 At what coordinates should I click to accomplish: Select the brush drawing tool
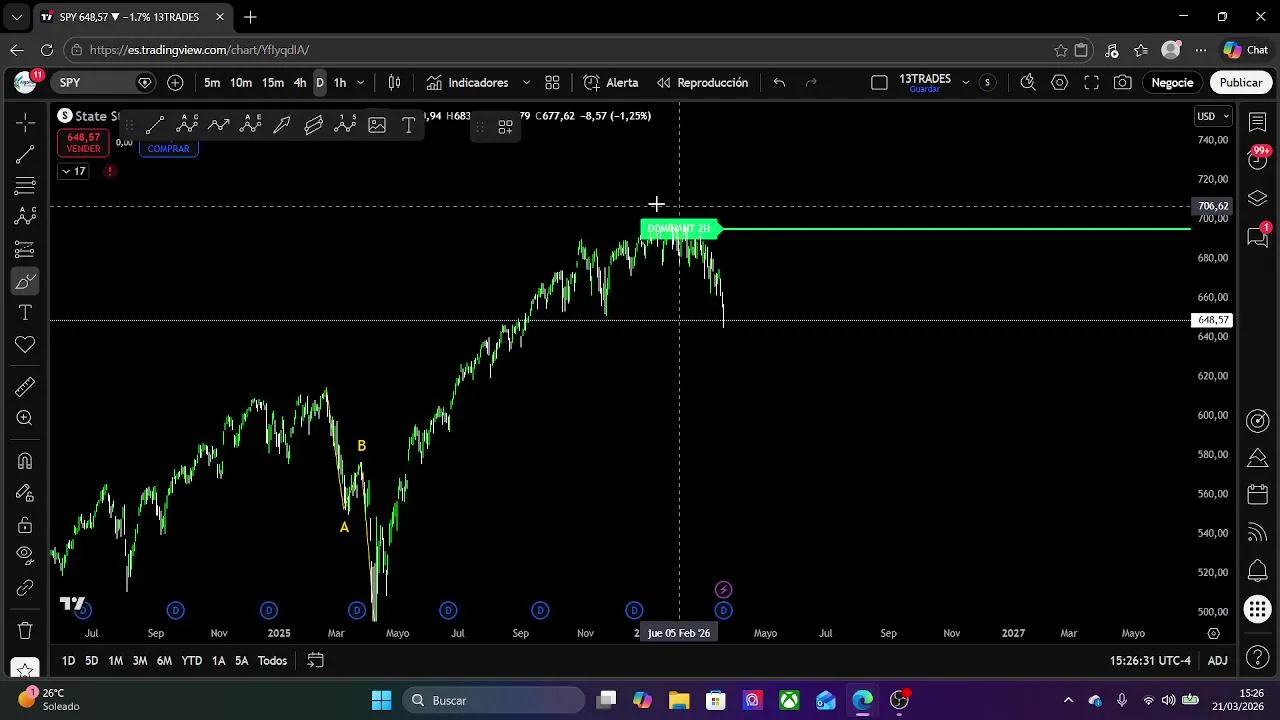coord(25,281)
